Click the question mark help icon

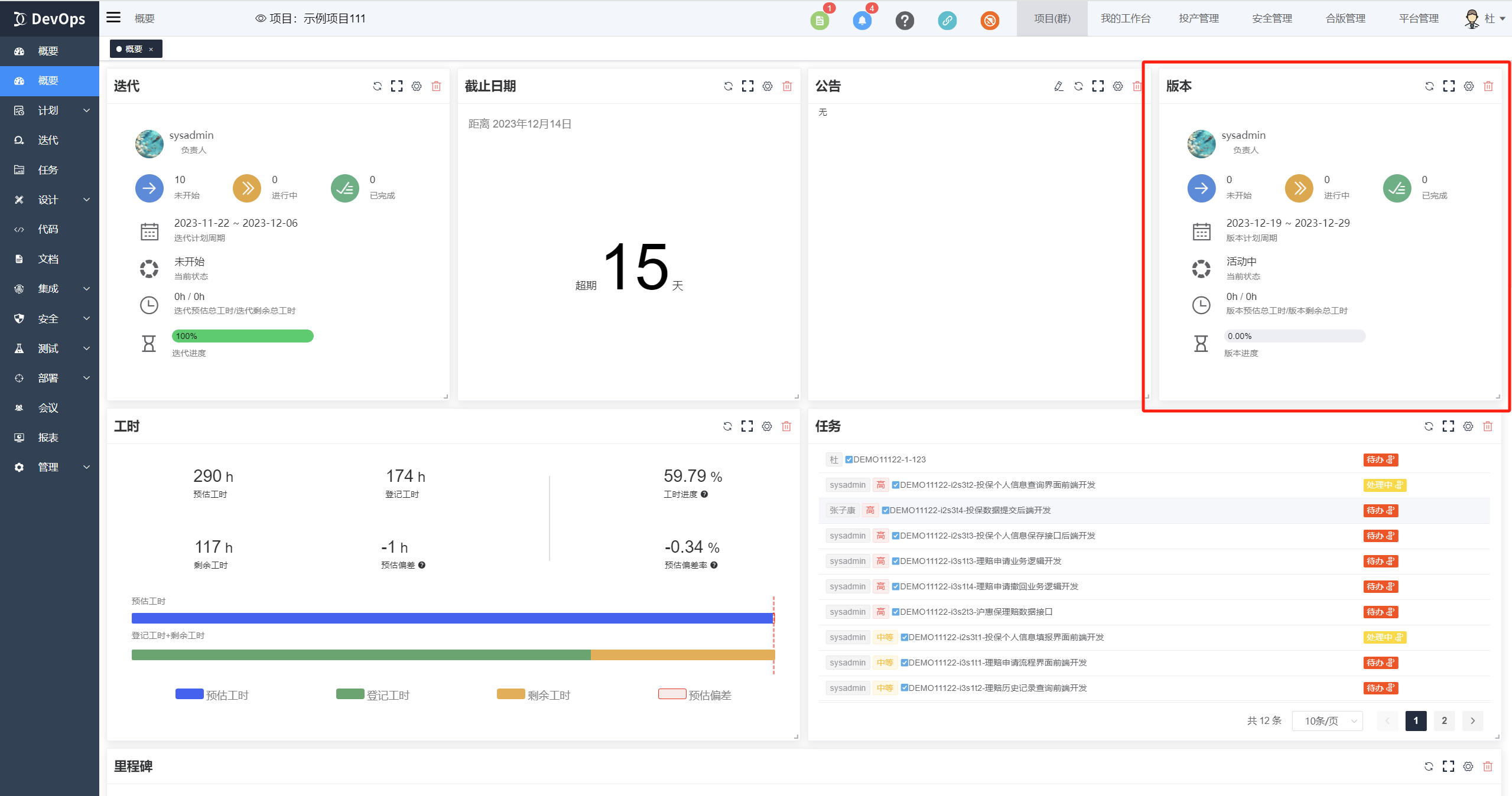pyautogui.click(x=904, y=21)
